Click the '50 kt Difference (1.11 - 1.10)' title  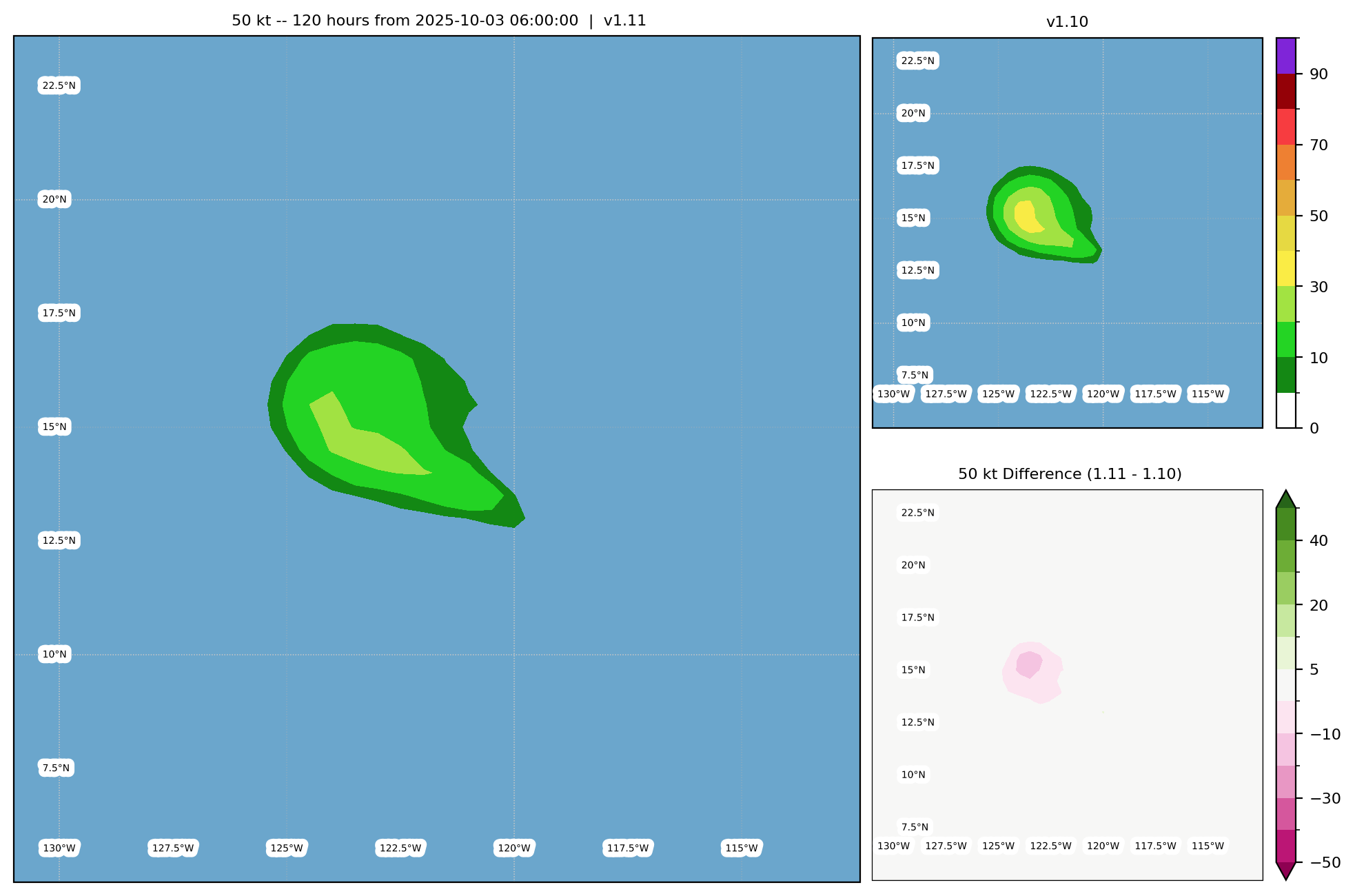1069,474
